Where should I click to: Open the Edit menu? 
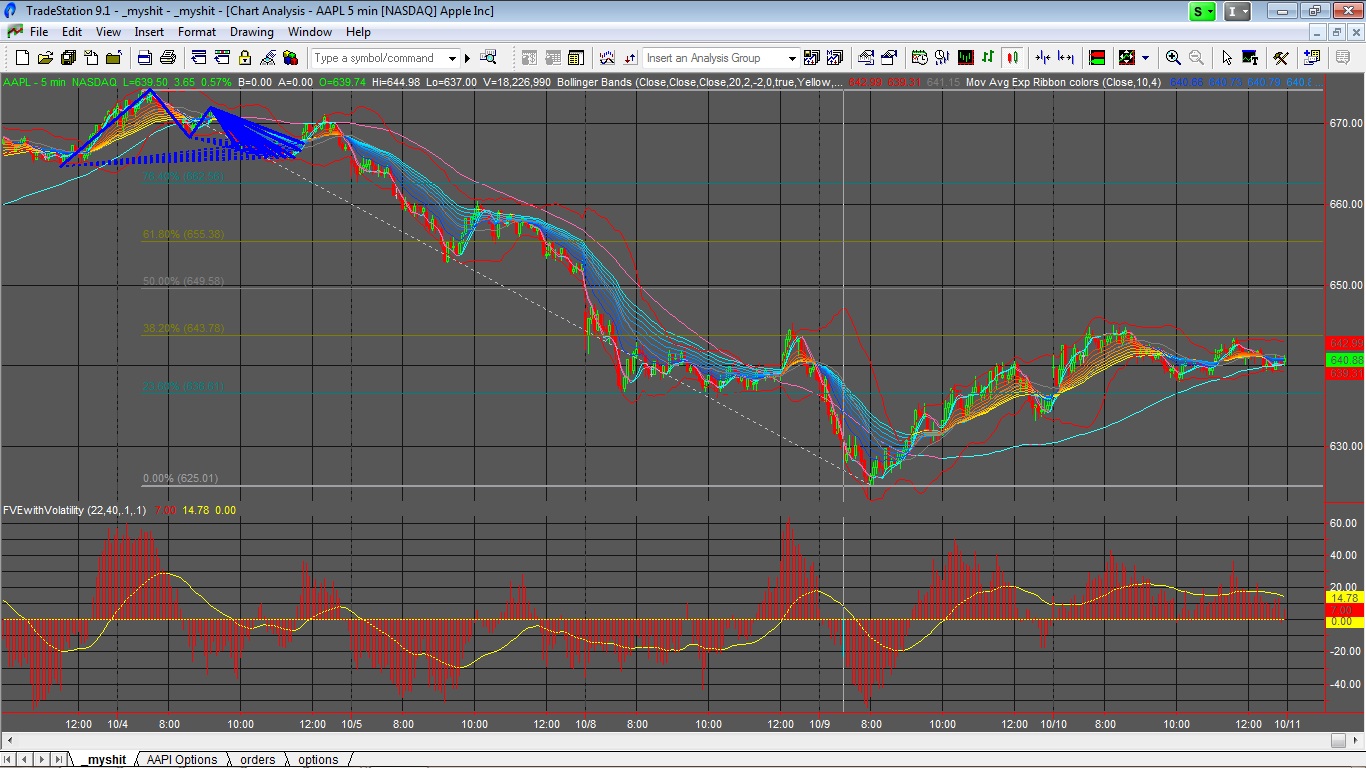click(x=72, y=32)
